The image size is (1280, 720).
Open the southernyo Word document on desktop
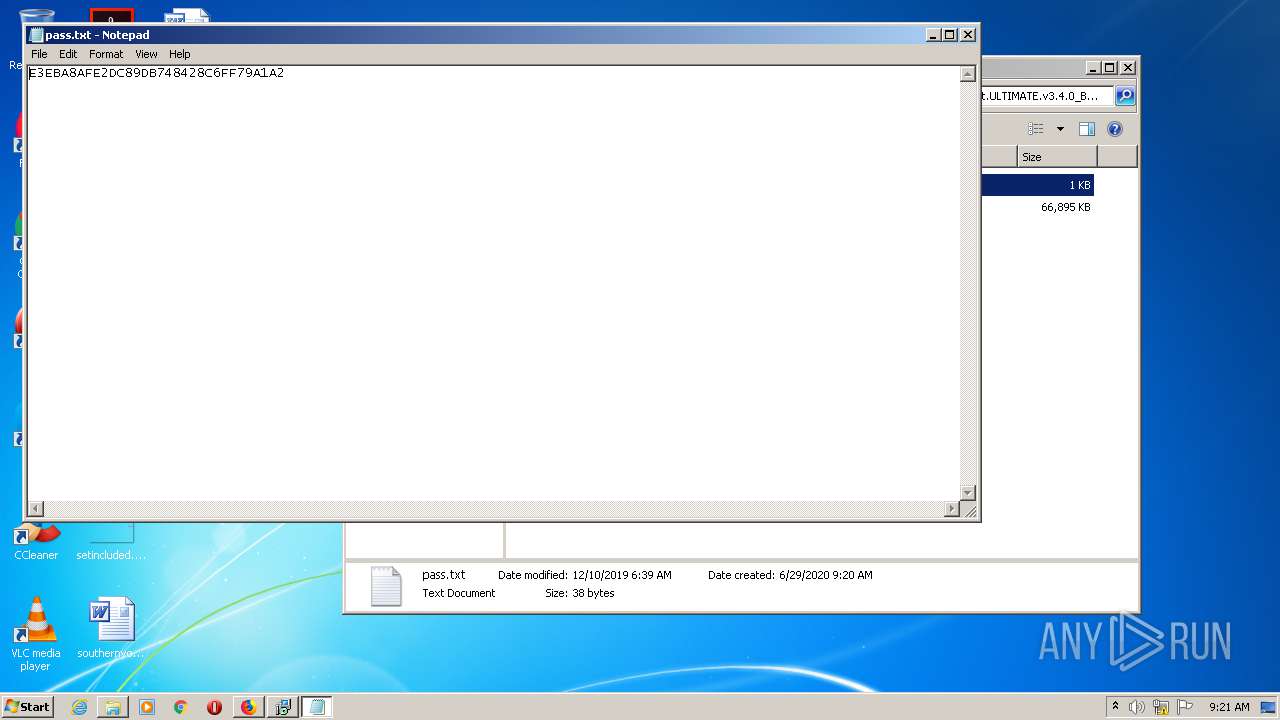[111, 629]
